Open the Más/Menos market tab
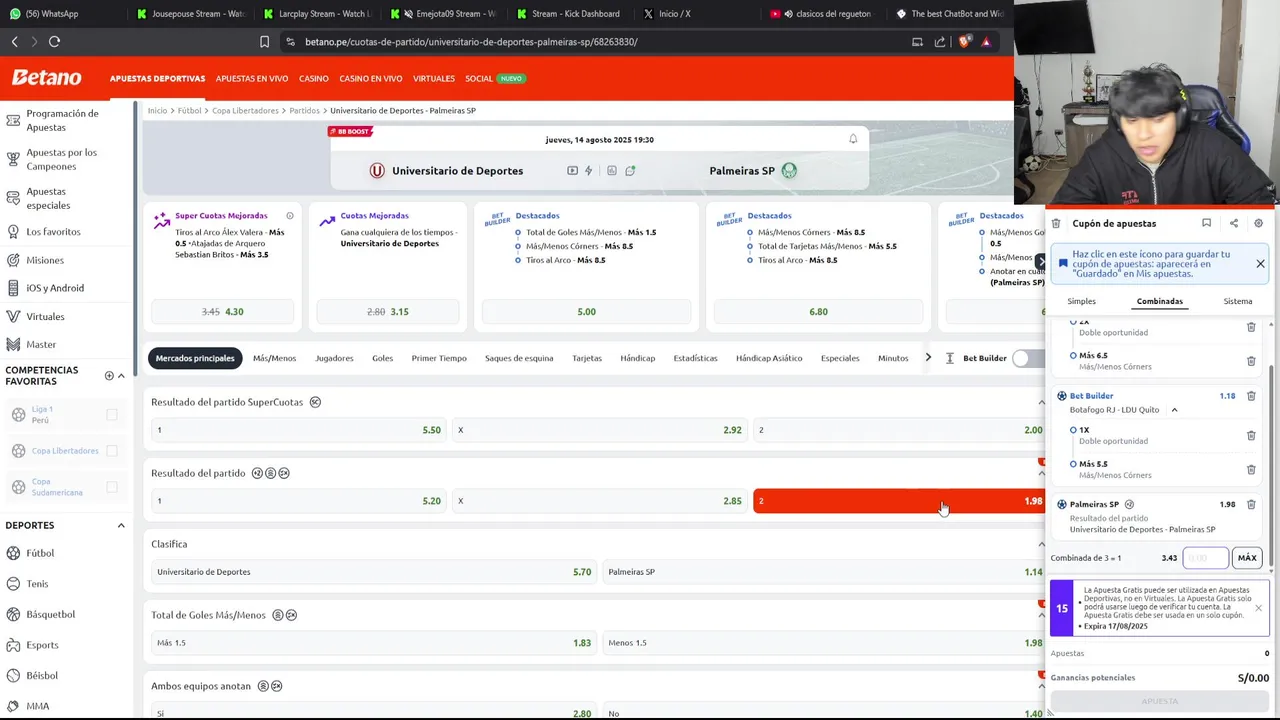The width and height of the screenshot is (1280, 720). pyautogui.click(x=274, y=358)
